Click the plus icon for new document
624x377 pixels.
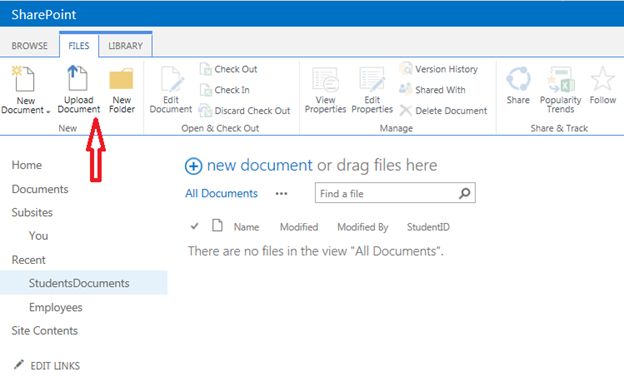point(193,166)
